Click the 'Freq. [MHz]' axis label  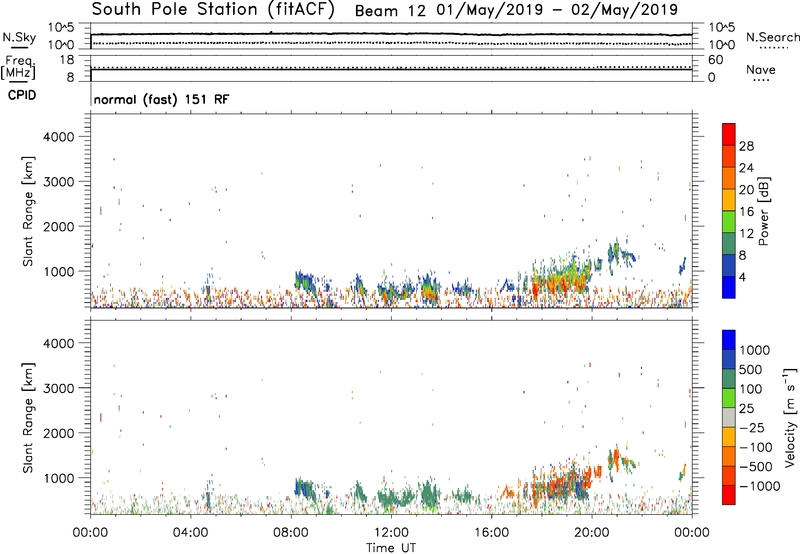point(18,67)
